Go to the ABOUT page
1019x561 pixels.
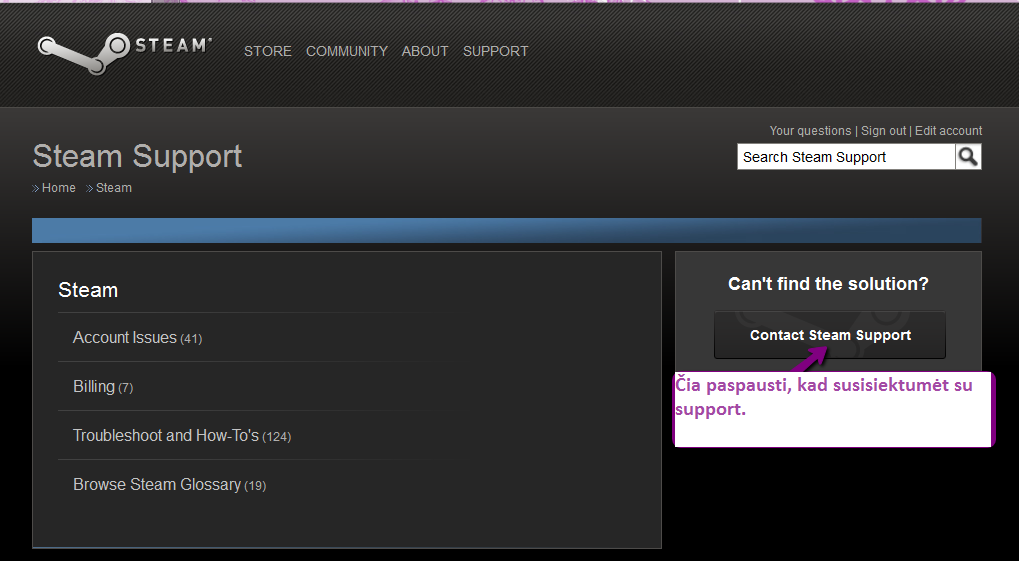pyautogui.click(x=425, y=51)
